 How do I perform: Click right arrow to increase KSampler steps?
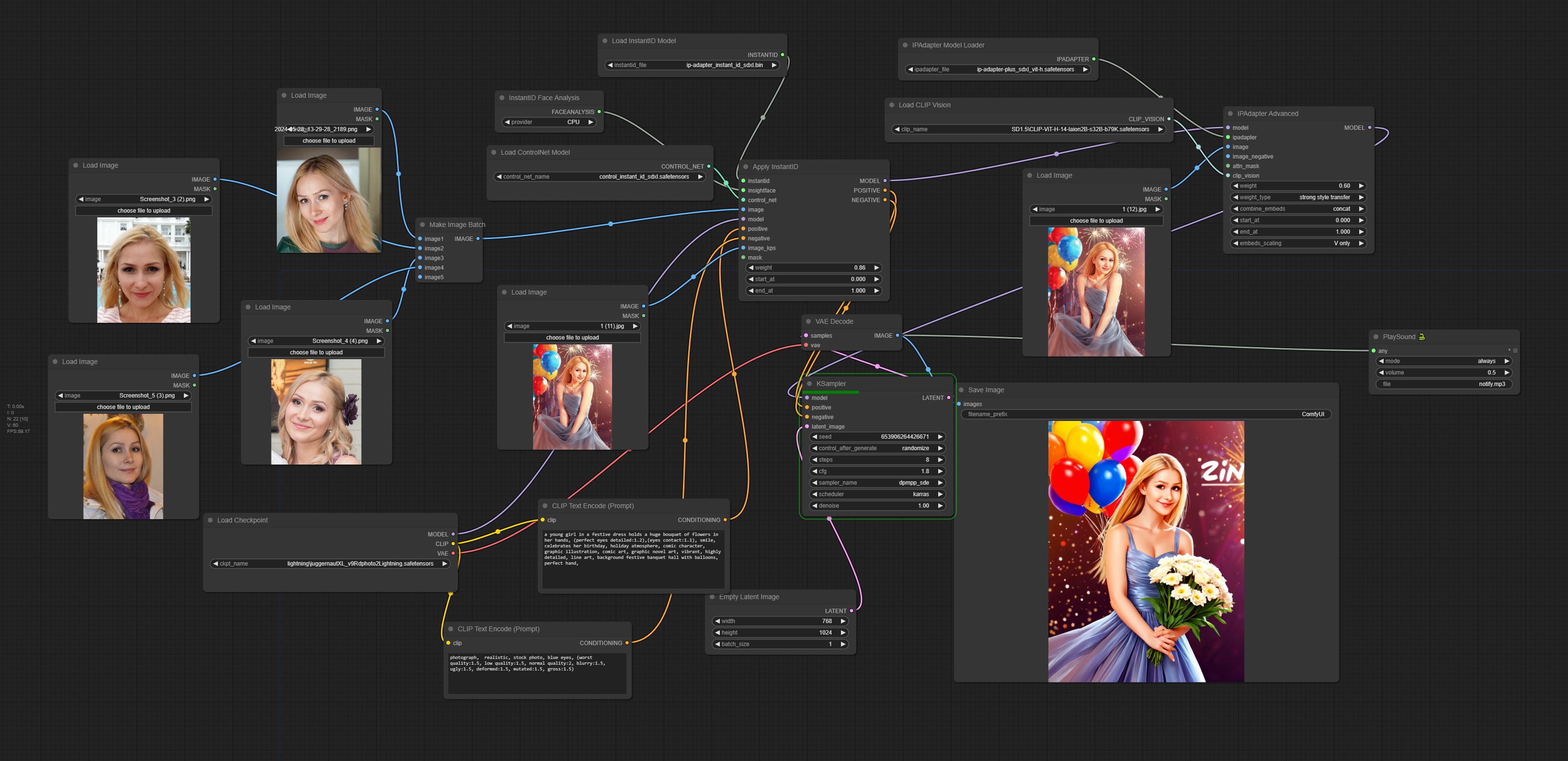point(940,460)
